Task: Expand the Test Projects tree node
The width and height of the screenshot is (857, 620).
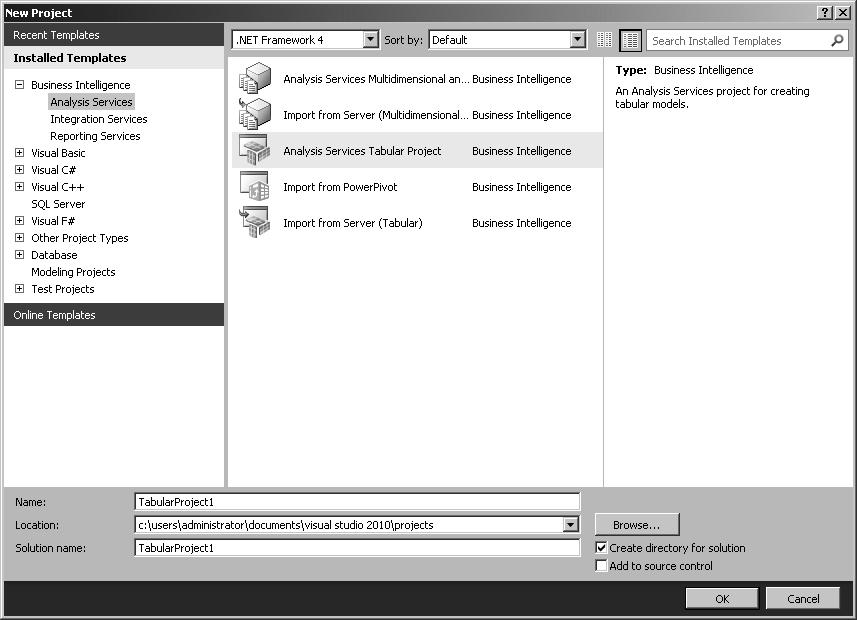Action: click(20, 288)
